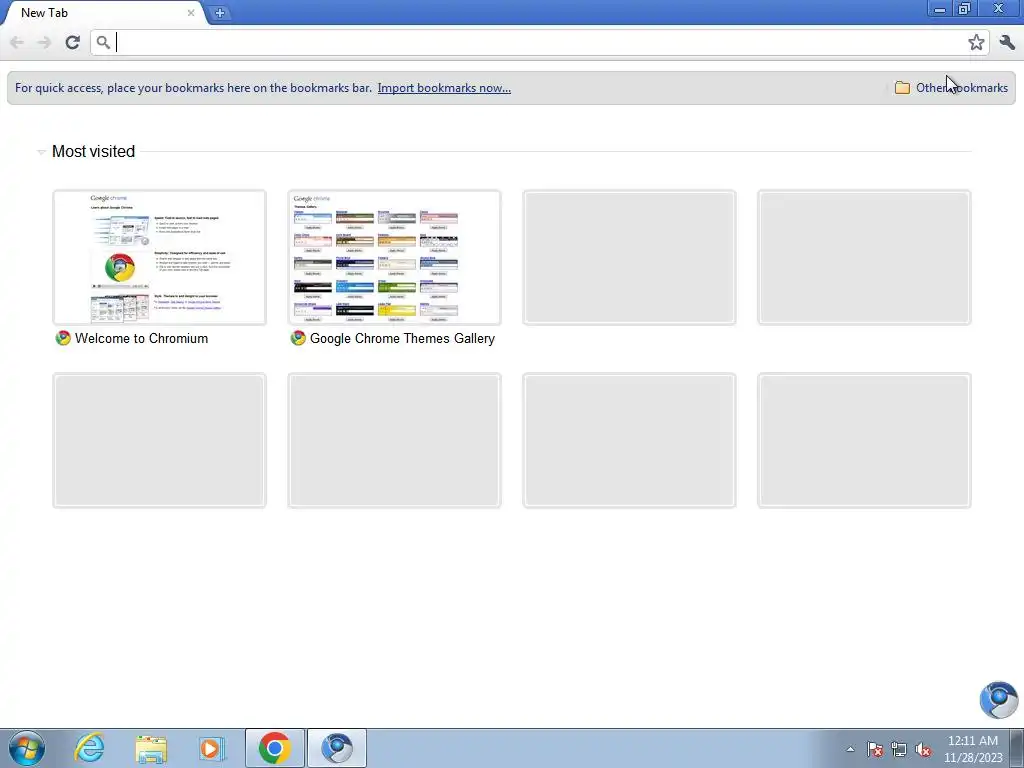Image resolution: width=1024 pixels, height=768 pixels.
Task: Open Welcome to Chromium thumbnail
Action: pyautogui.click(x=159, y=257)
